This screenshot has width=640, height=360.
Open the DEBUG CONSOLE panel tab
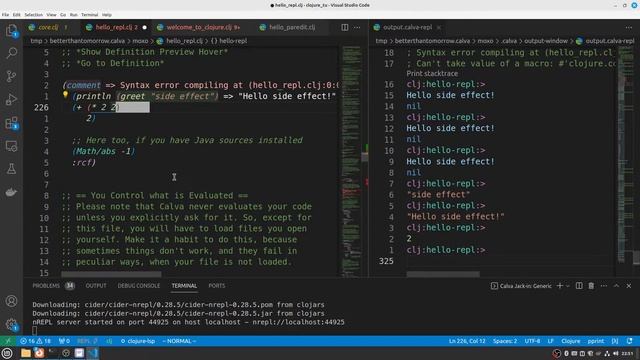tap(139, 286)
